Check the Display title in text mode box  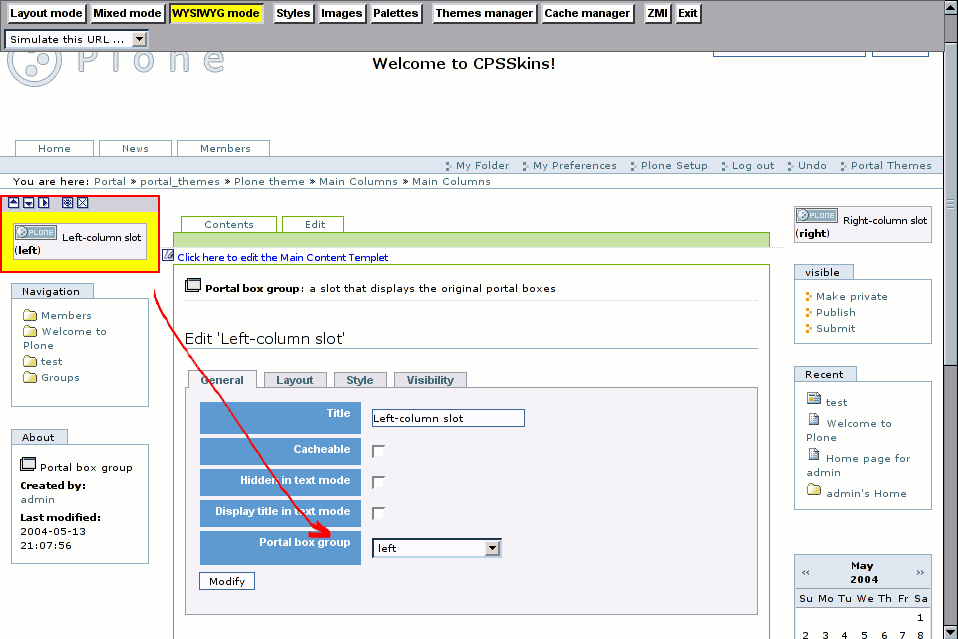(378, 513)
